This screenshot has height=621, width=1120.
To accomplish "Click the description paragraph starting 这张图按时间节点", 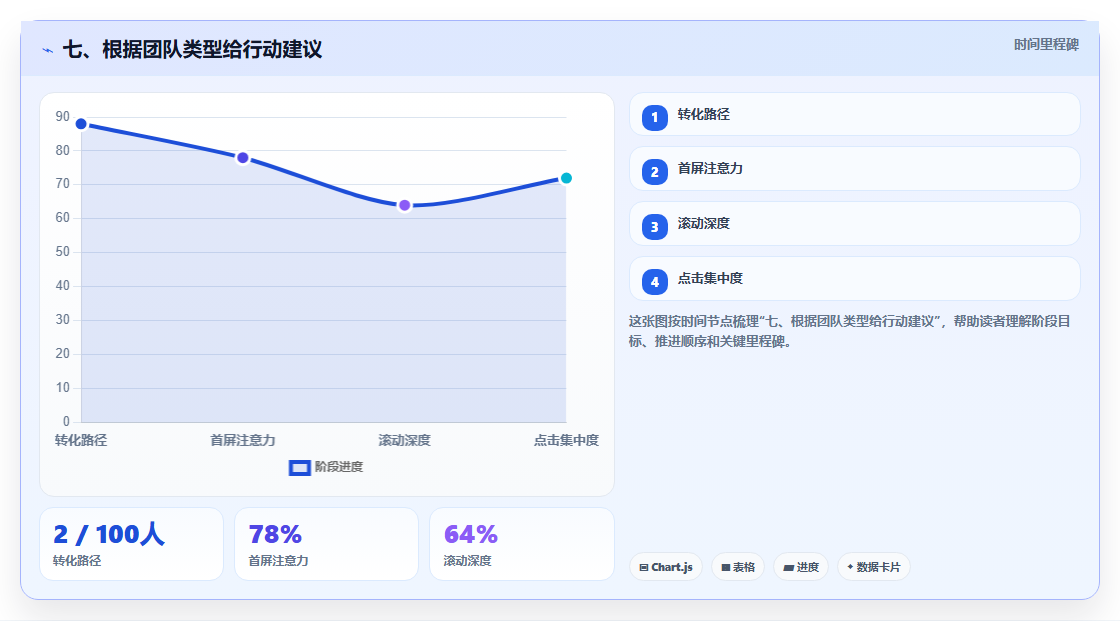I will click(x=849, y=331).
